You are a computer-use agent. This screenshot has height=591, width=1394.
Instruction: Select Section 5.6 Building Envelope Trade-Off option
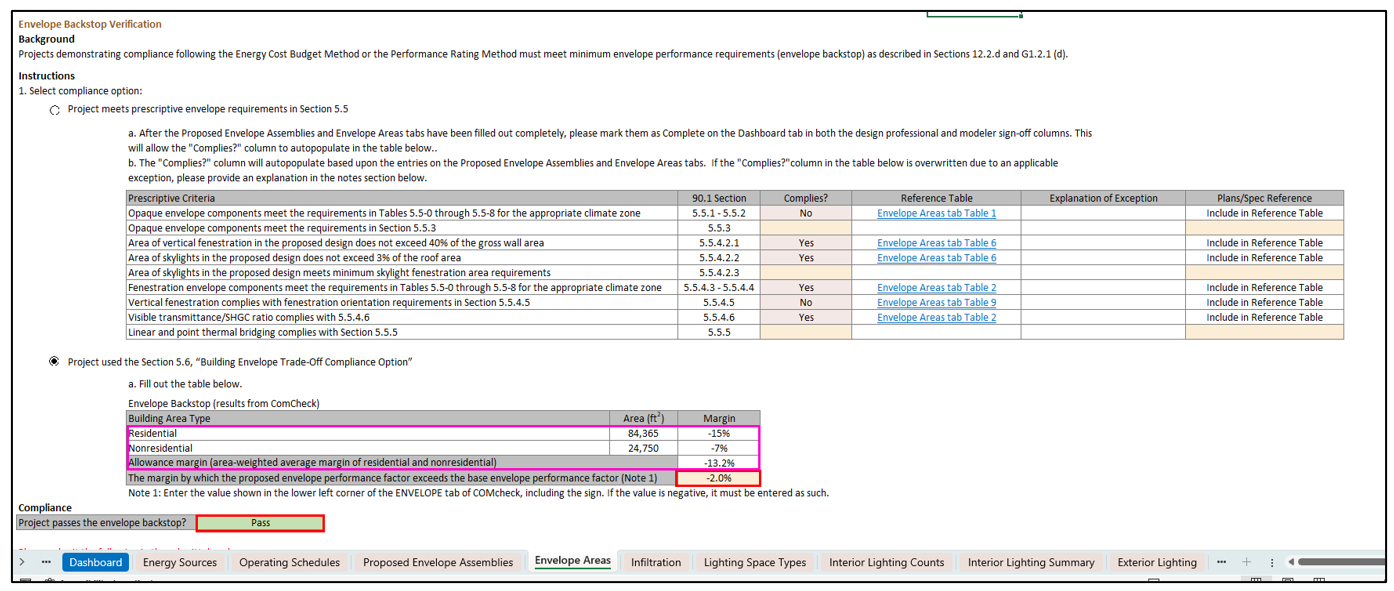pos(55,362)
